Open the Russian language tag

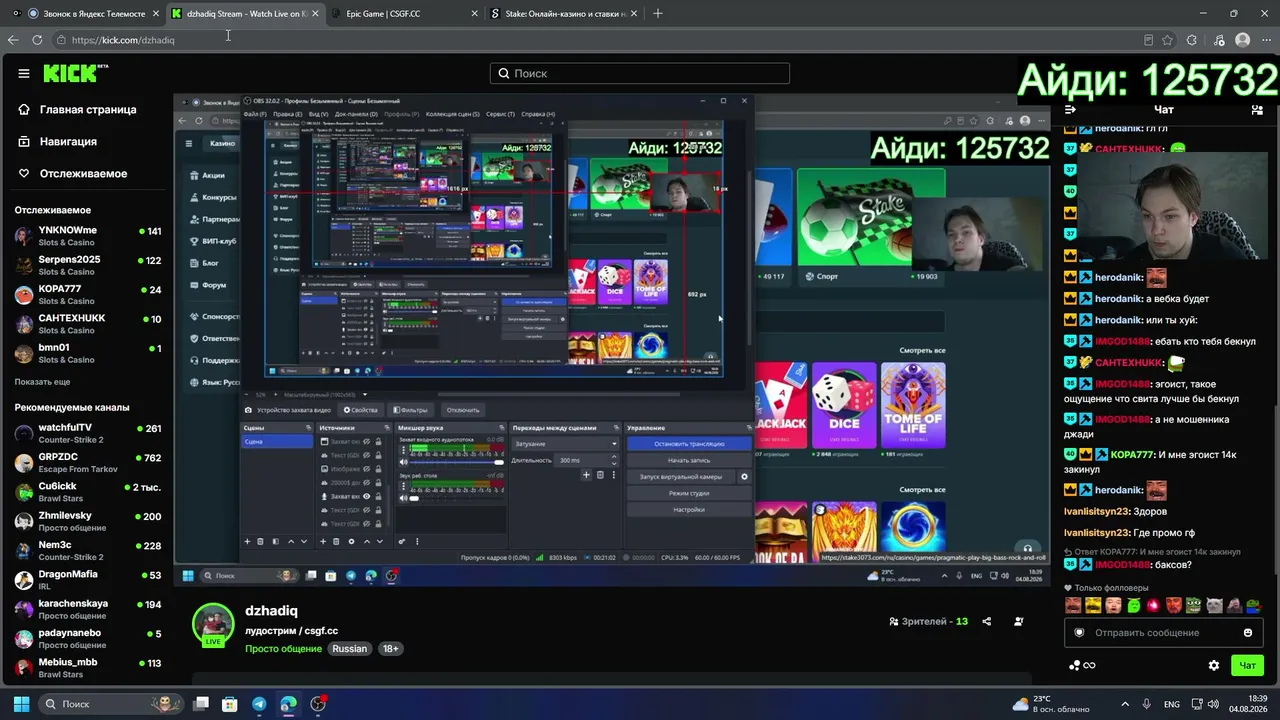coord(350,648)
